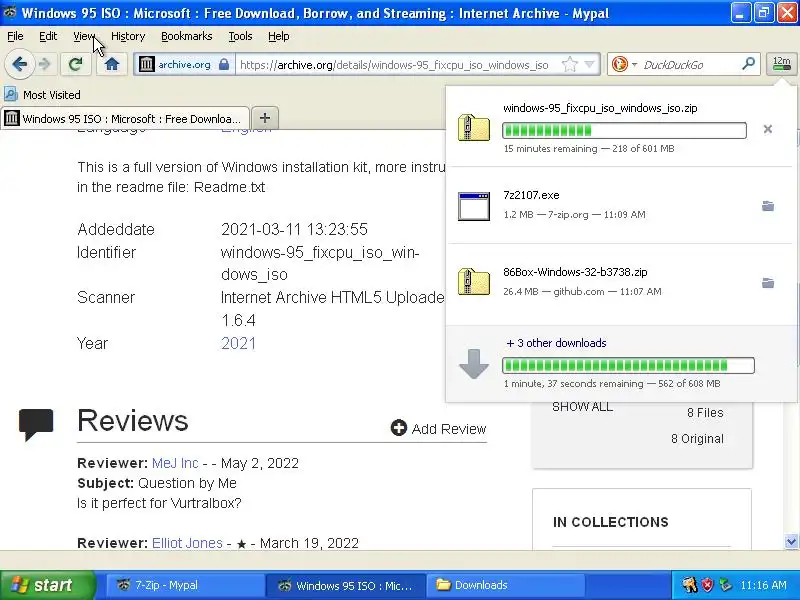
Task: Click the magnifier search icon
Action: pyautogui.click(x=748, y=64)
